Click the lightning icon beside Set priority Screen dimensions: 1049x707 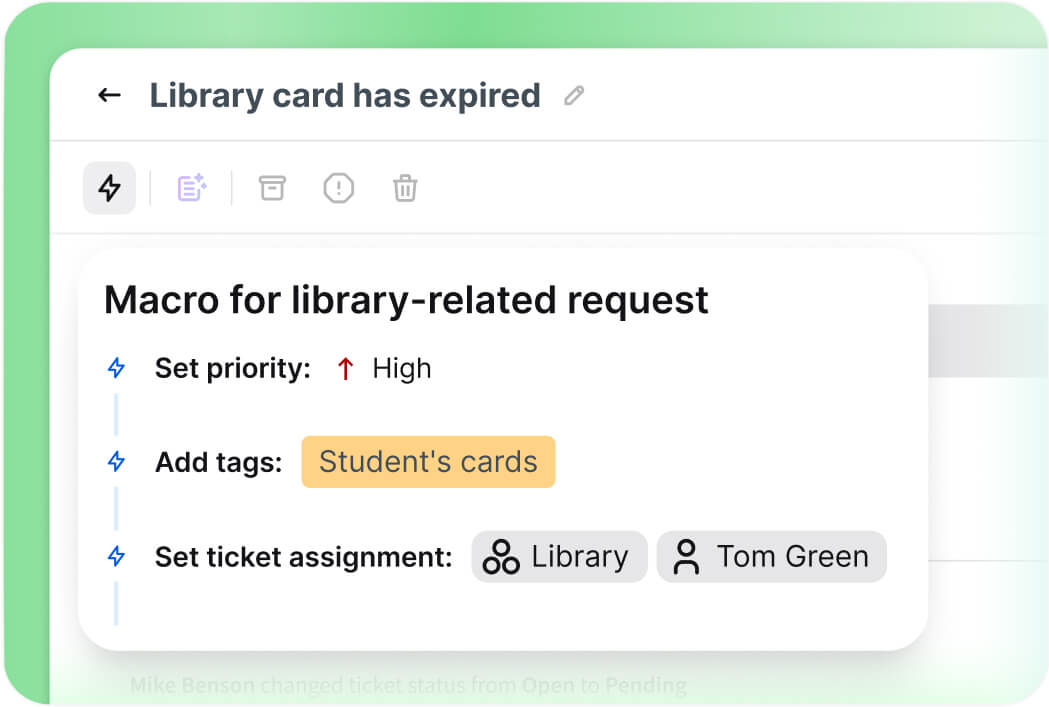click(x=116, y=368)
